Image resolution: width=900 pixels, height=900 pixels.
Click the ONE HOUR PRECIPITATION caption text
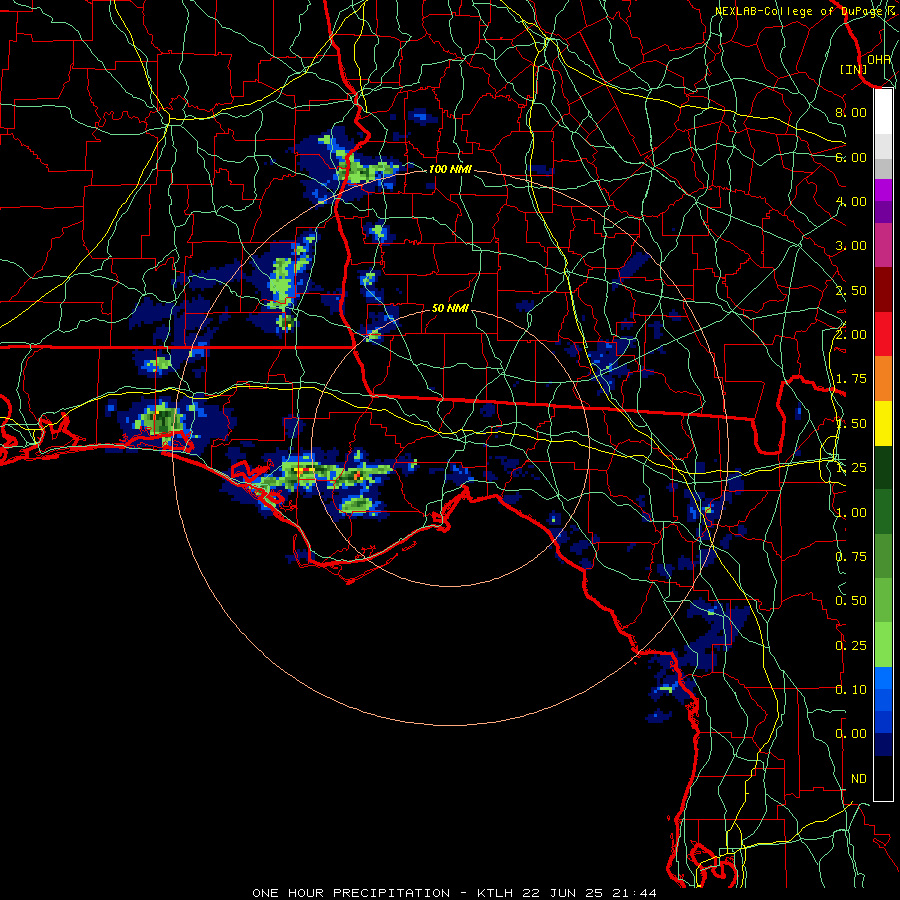[x=351, y=893]
